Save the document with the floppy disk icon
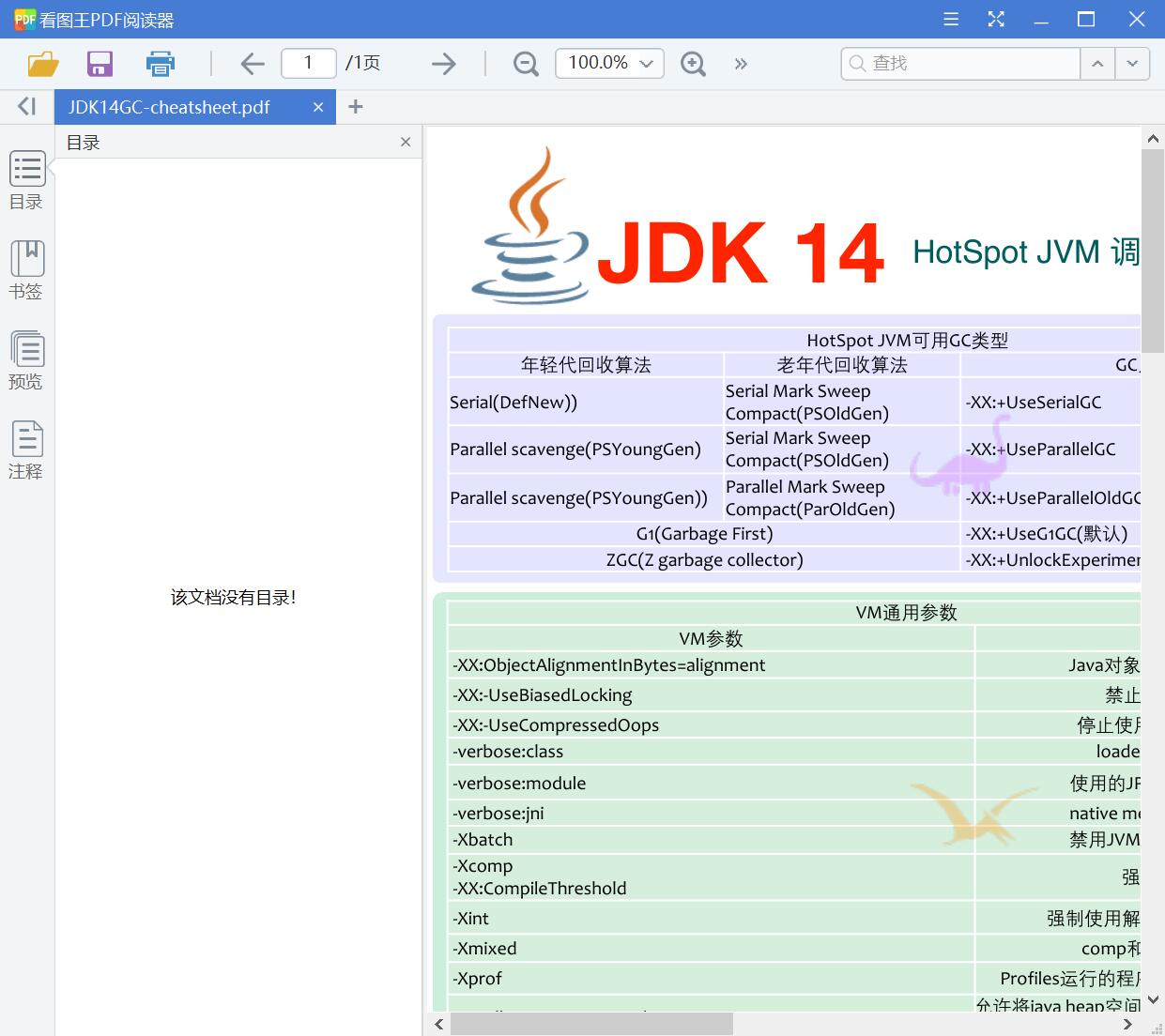 (100, 64)
